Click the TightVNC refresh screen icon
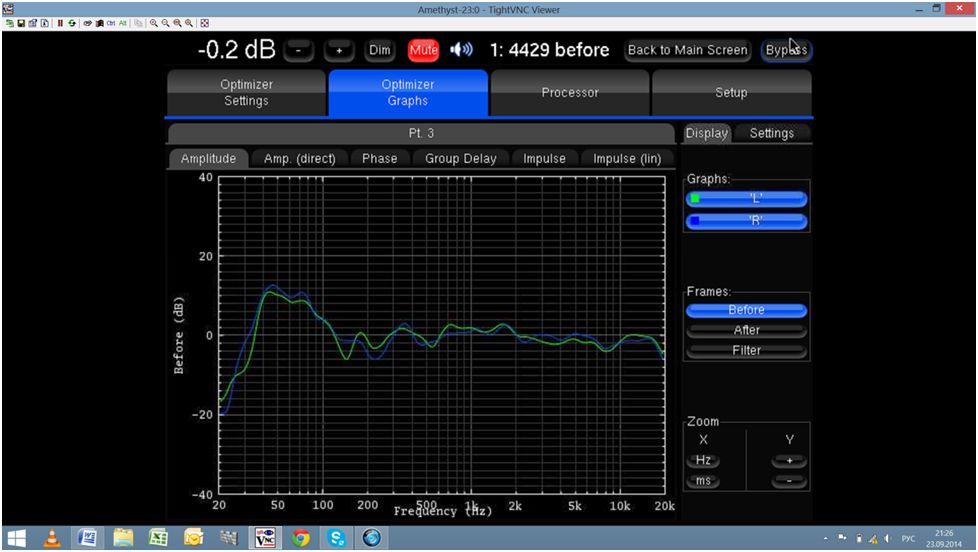The width and height of the screenshot is (978, 552). [71, 22]
